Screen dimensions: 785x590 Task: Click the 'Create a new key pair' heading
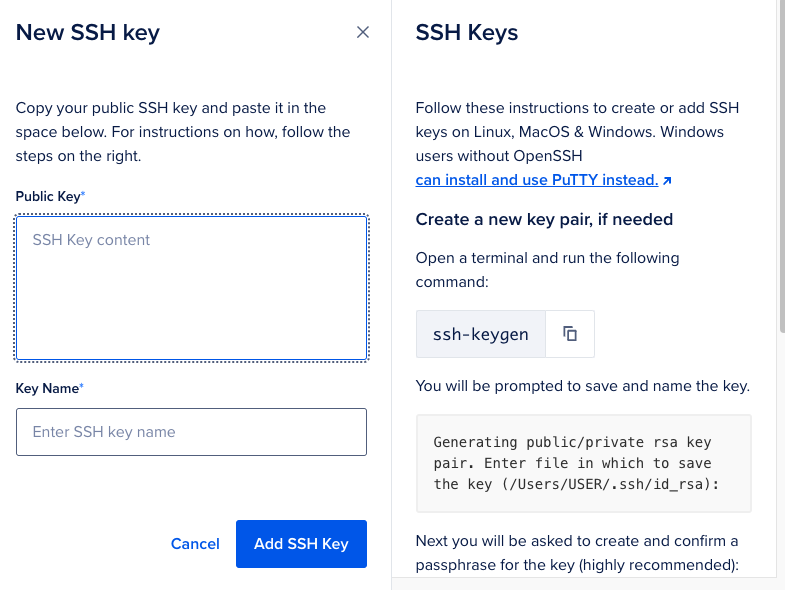click(x=544, y=219)
